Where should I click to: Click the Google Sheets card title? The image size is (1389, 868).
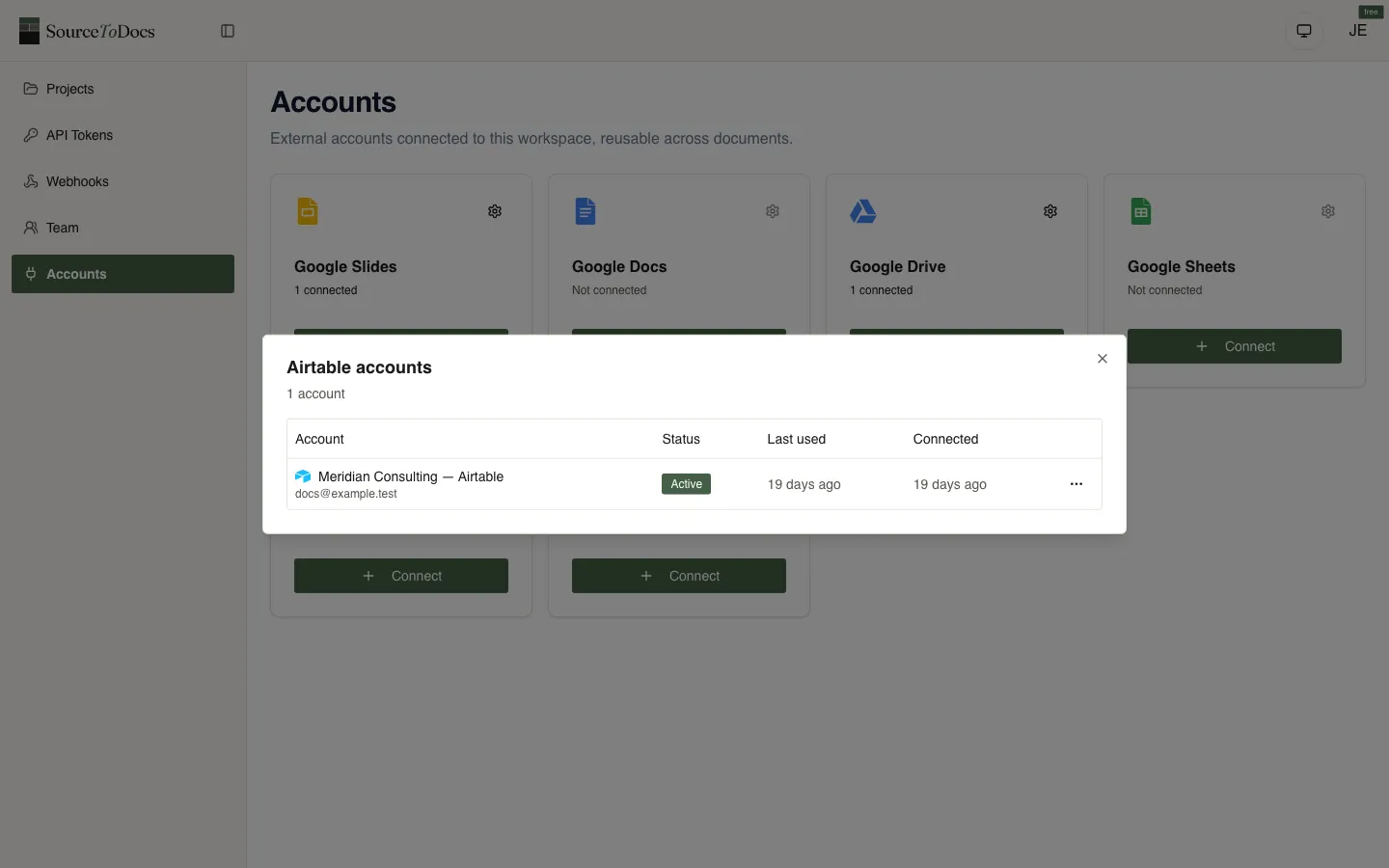coord(1182,266)
